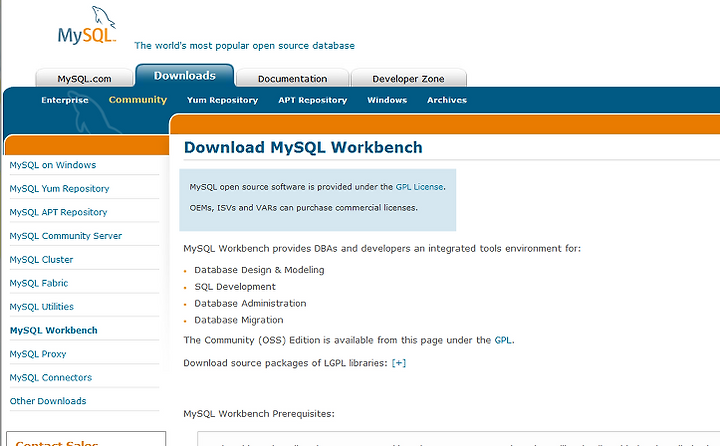Screen dimensions: 720x446
Task: Expand LGPL libraries source packages [+]
Action: tap(399, 363)
